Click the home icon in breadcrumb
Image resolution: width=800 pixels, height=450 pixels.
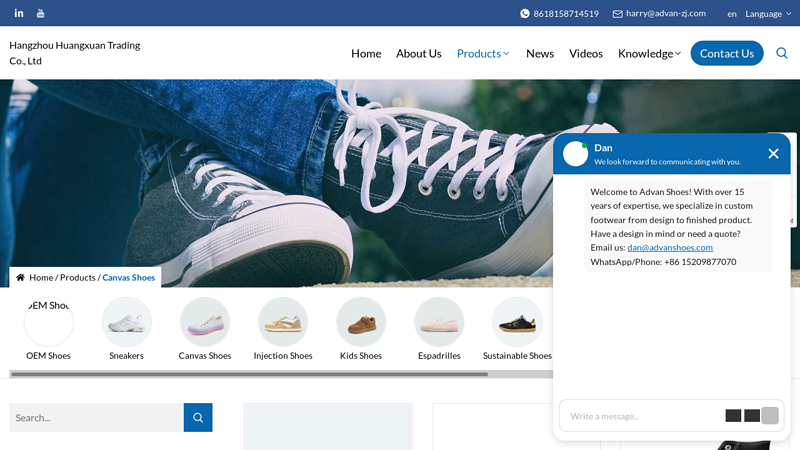[x=20, y=278]
